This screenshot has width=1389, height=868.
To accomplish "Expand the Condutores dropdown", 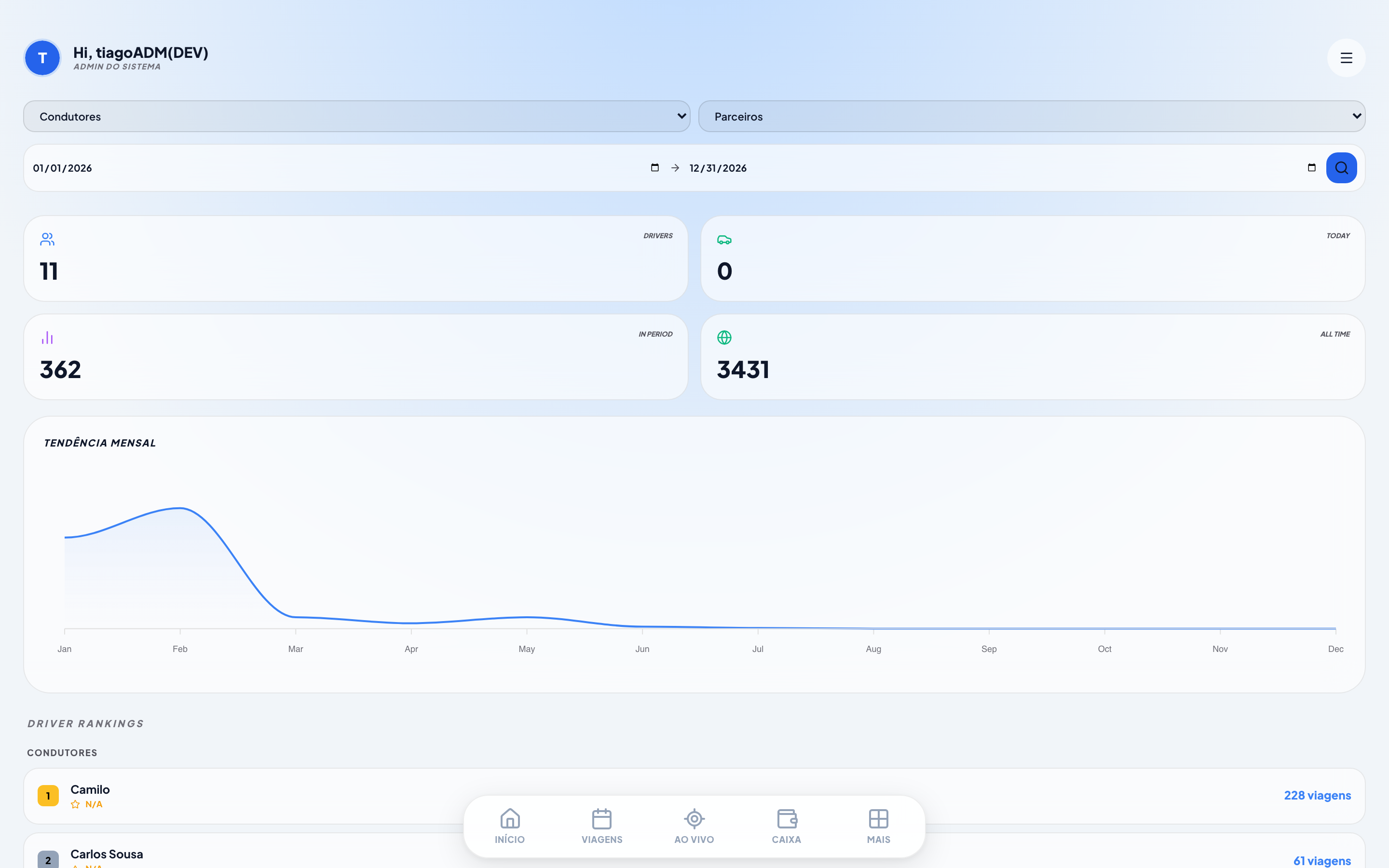I will [356, 117].
